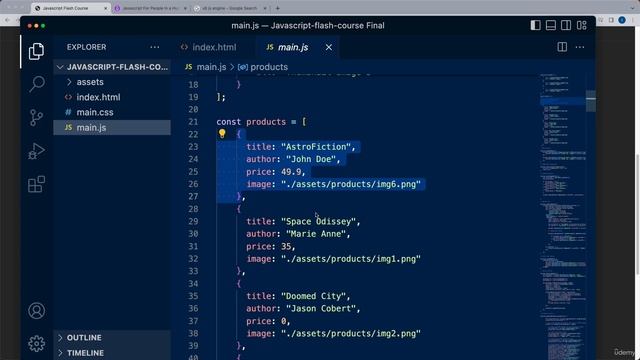Open the Extensions view
This screenshot has height=360, width=640.
point(36,184)
